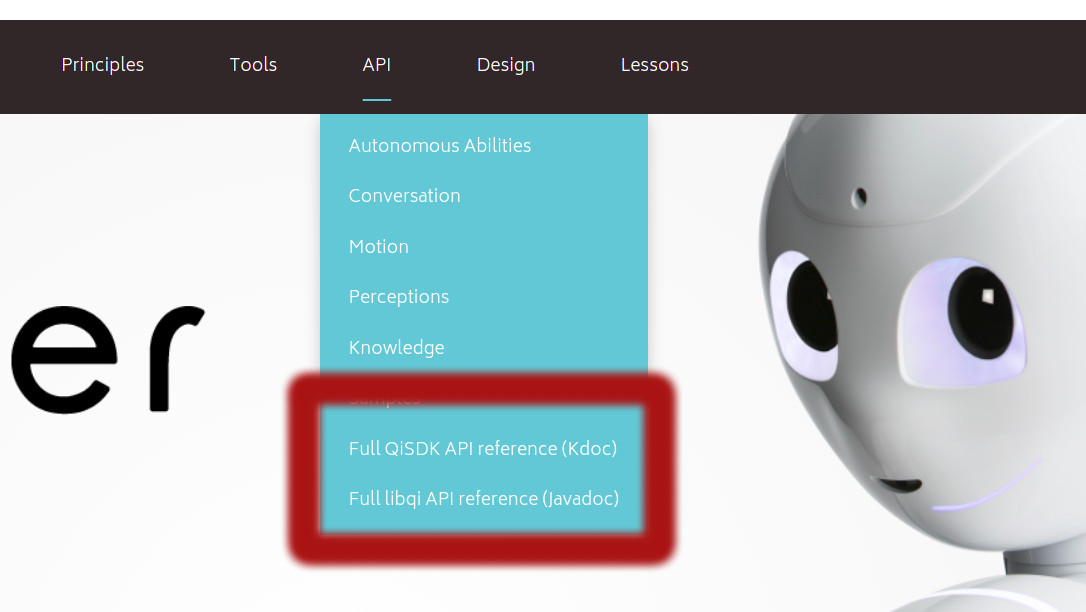The width and height of the screenshot is (1086, 612).
Task: Open the Lessons navigation item
Action: tap(655, 64)
